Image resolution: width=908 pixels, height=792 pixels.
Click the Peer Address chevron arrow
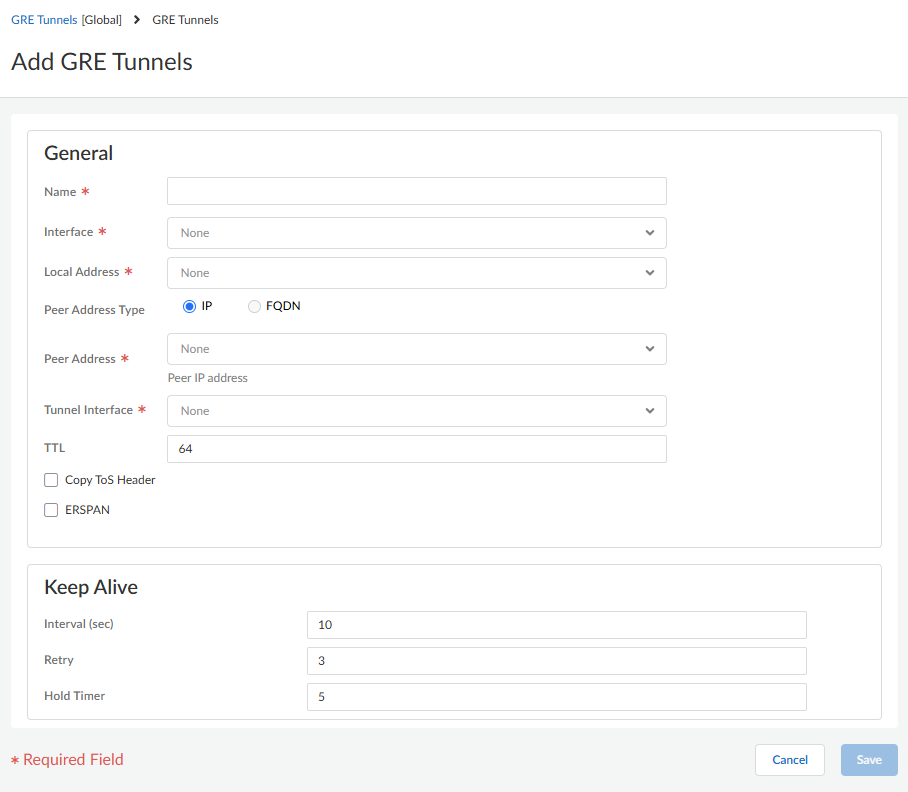[x=650, y=349]
